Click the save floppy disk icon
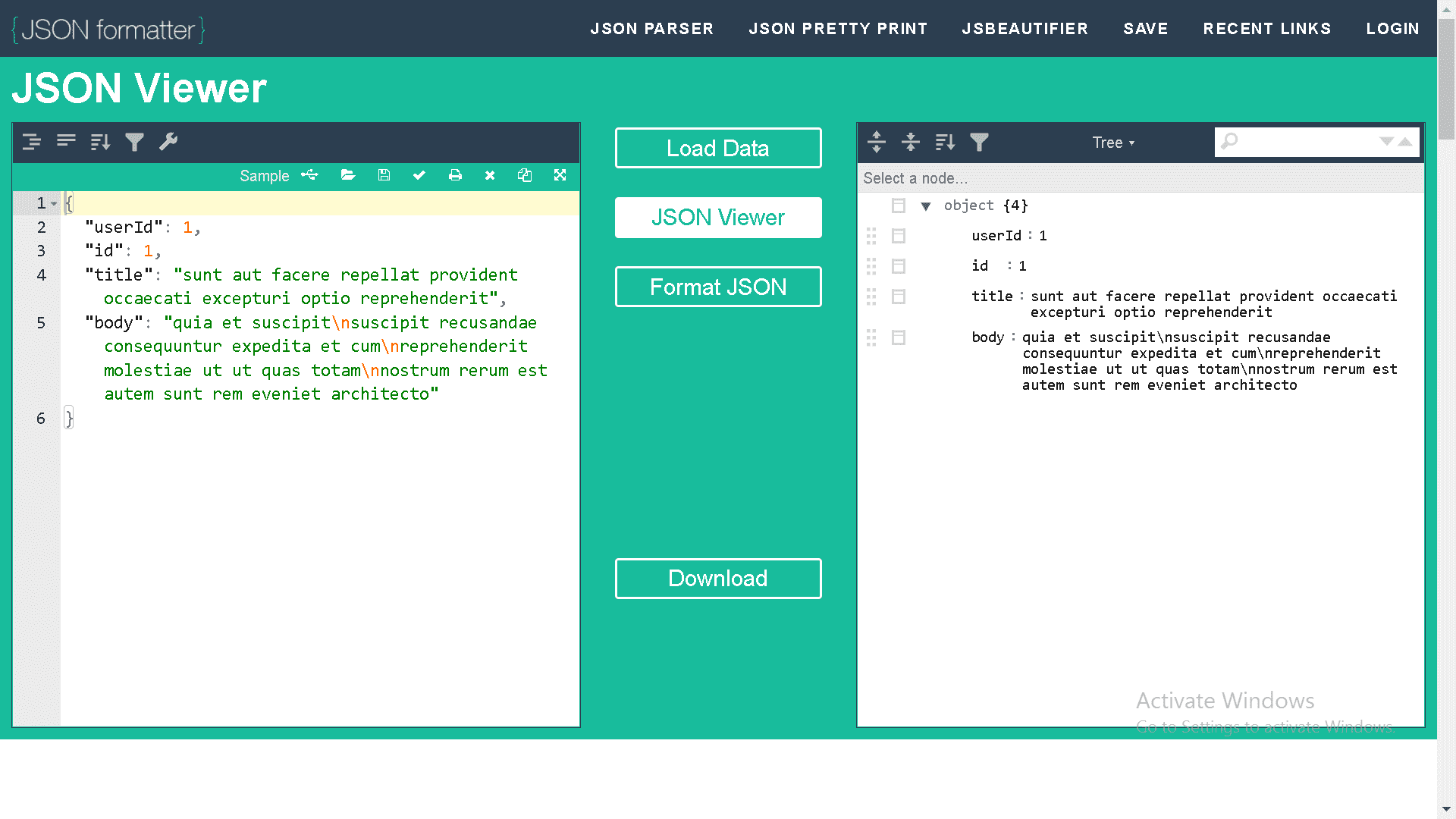Image resolution: width=1456 pixels, height=819 pixels. coord(384,175)
